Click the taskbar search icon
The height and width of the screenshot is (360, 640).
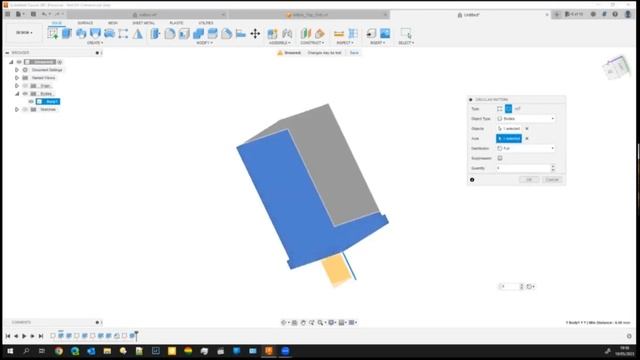tap(26, 351)
